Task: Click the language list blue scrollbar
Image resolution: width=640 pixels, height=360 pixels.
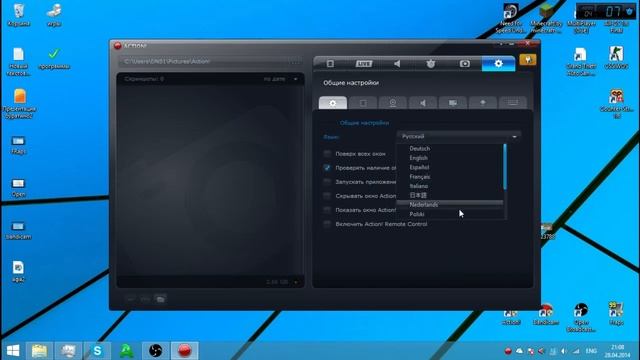Action: point(505,167)
